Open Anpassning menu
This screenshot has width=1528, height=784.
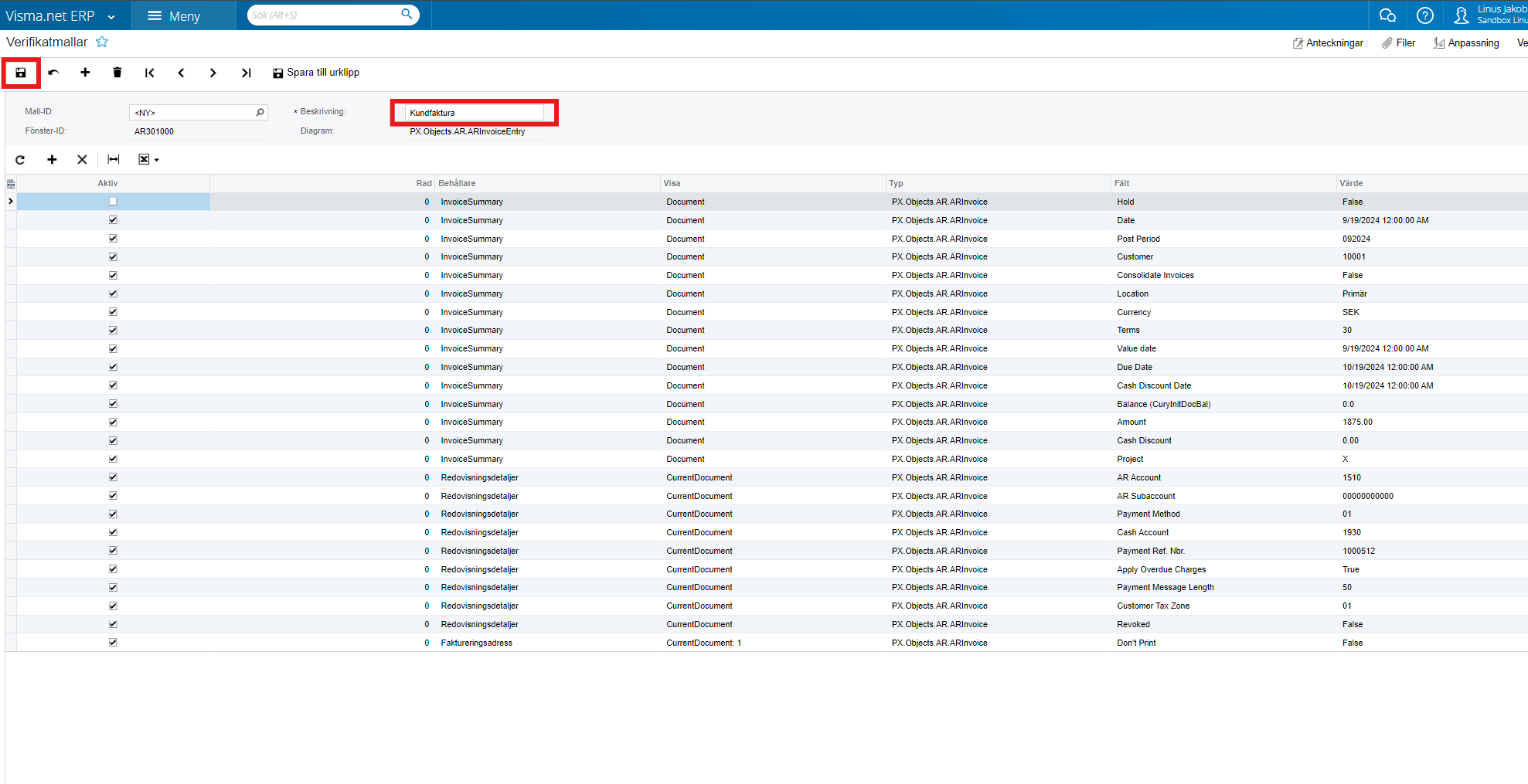tap(1466, 43)
